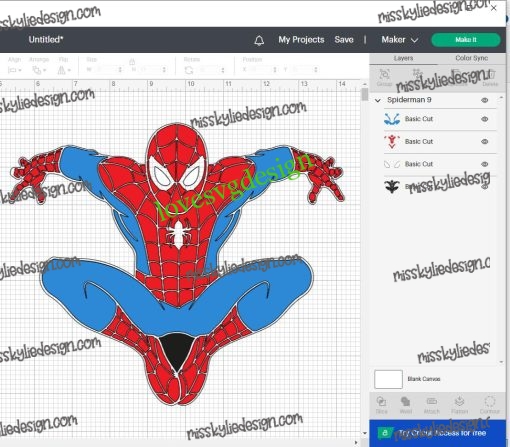Hide the red Basic Cut layer
Image resolution: width=510 pixels, height=447 pixels.
click(x=485, y=142)
